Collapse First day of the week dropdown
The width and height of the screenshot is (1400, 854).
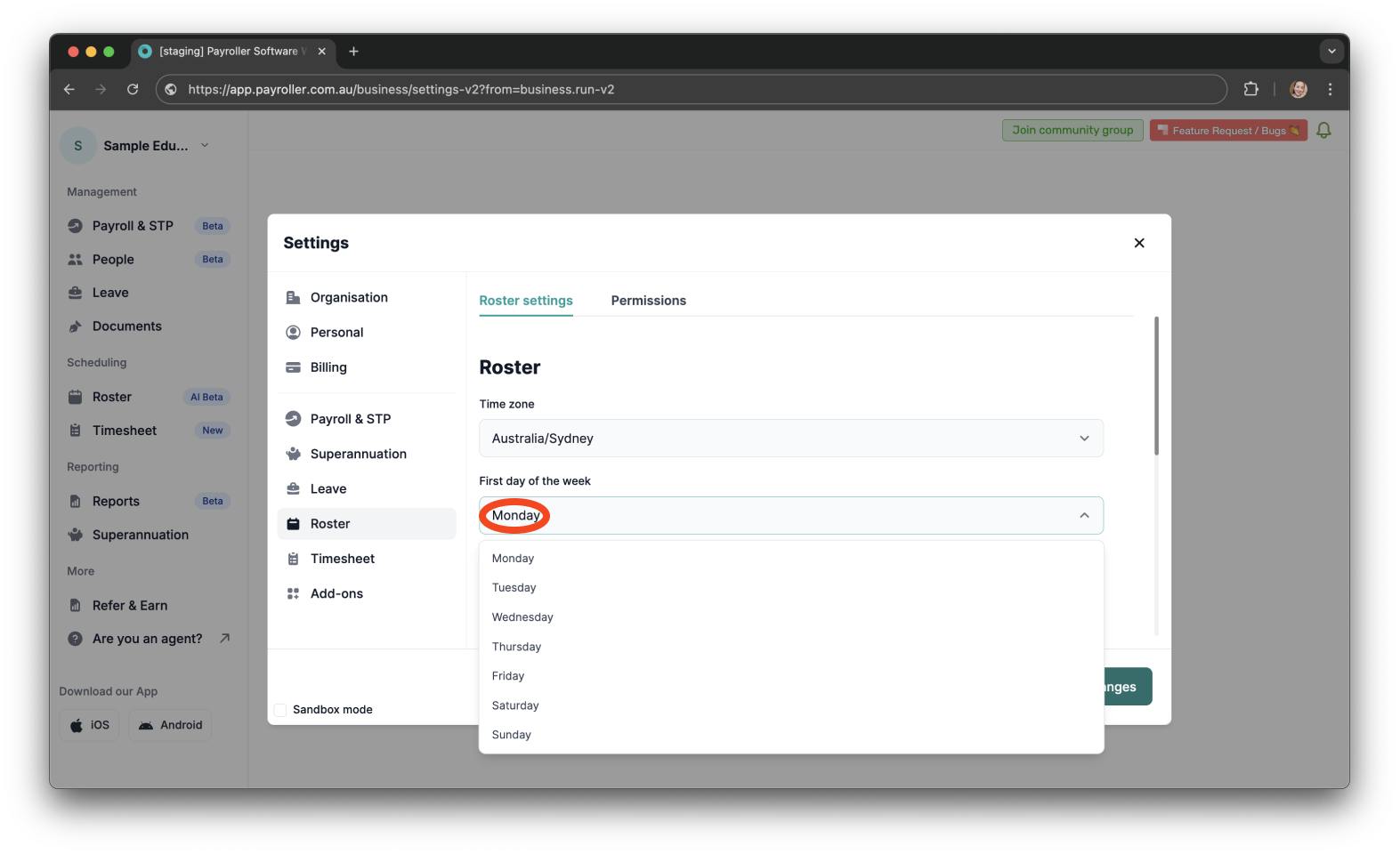point(791,516)
